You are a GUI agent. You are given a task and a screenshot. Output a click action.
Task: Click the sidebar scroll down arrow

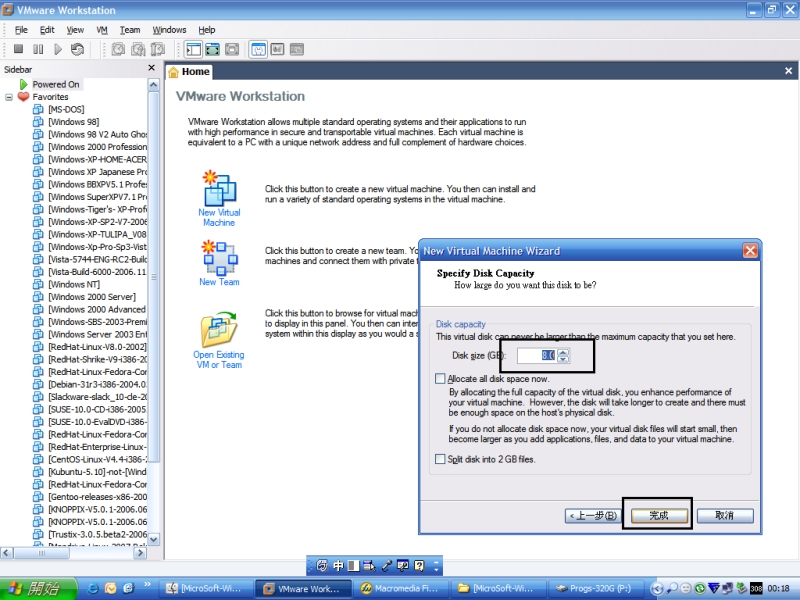tap(154, 539)
